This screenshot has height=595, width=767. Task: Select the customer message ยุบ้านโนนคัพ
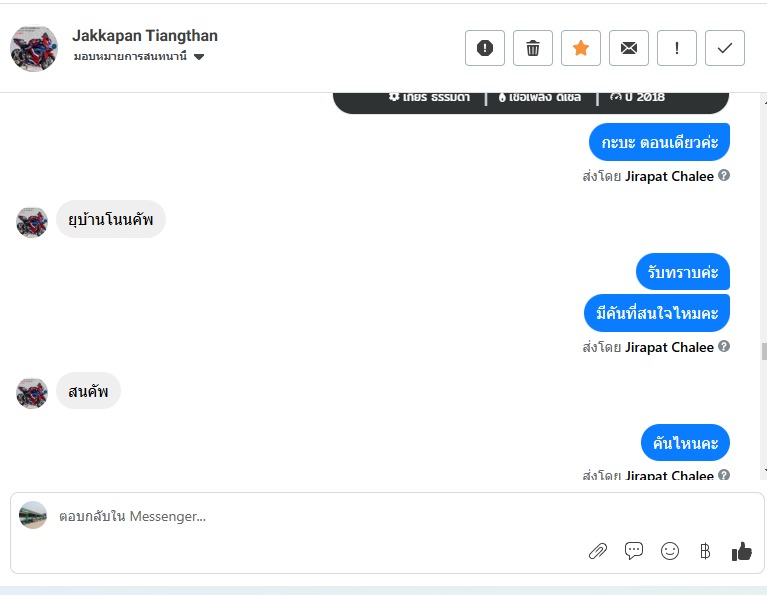pyautogui.click(x=111, y=219)
